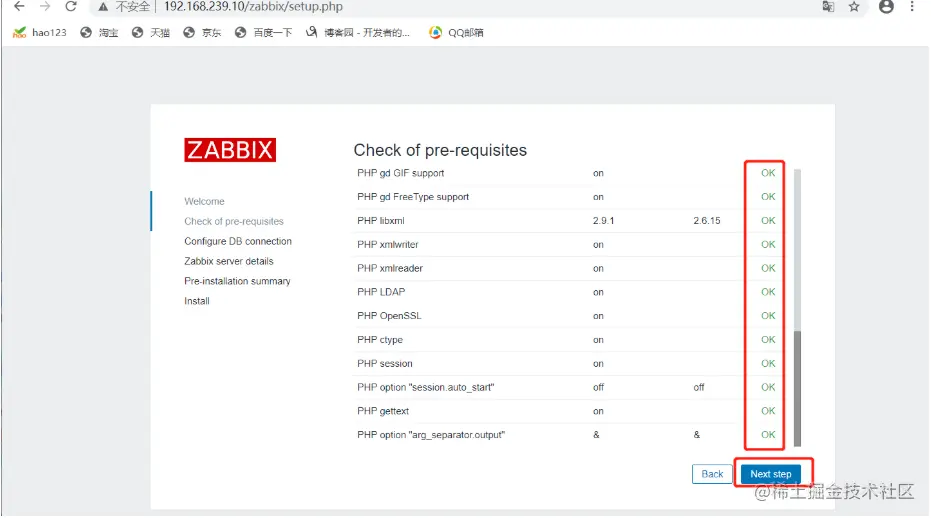
Task: Go back with browser back arrow
Action: click(19, 7)
